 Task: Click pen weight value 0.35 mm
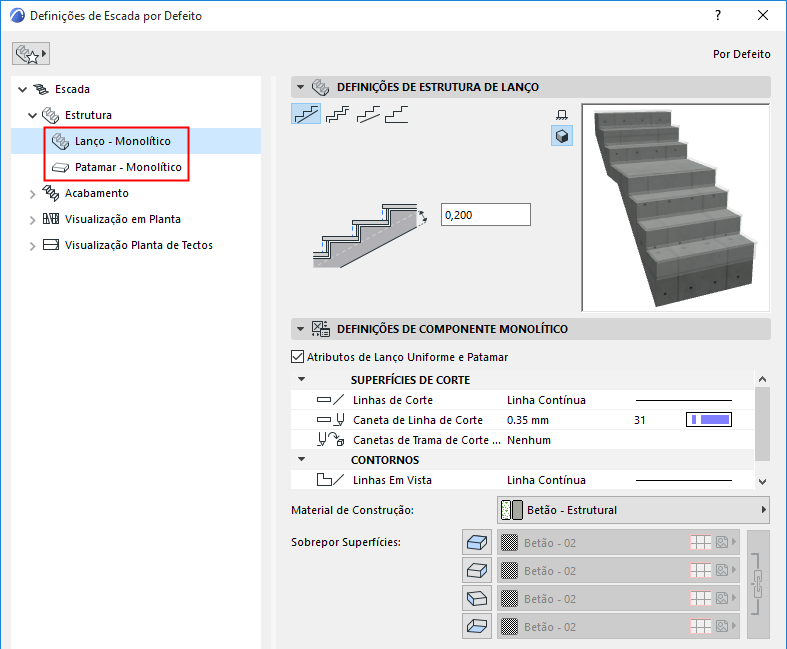(x=528, y=420)
